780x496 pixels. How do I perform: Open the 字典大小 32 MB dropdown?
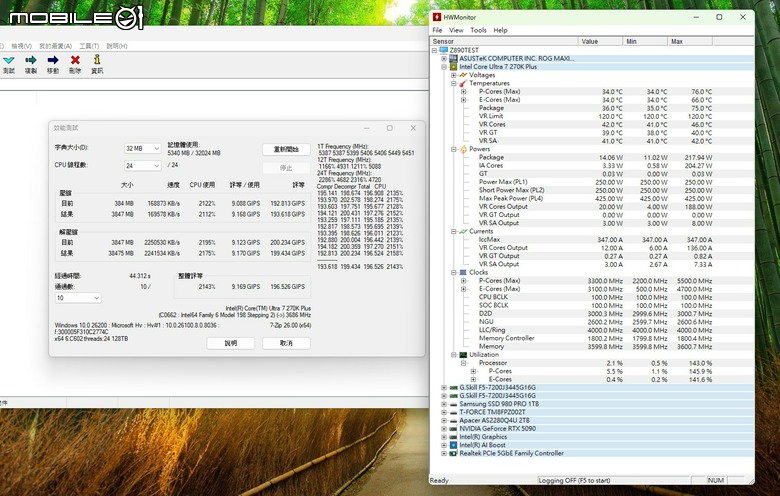pos(142,148)
